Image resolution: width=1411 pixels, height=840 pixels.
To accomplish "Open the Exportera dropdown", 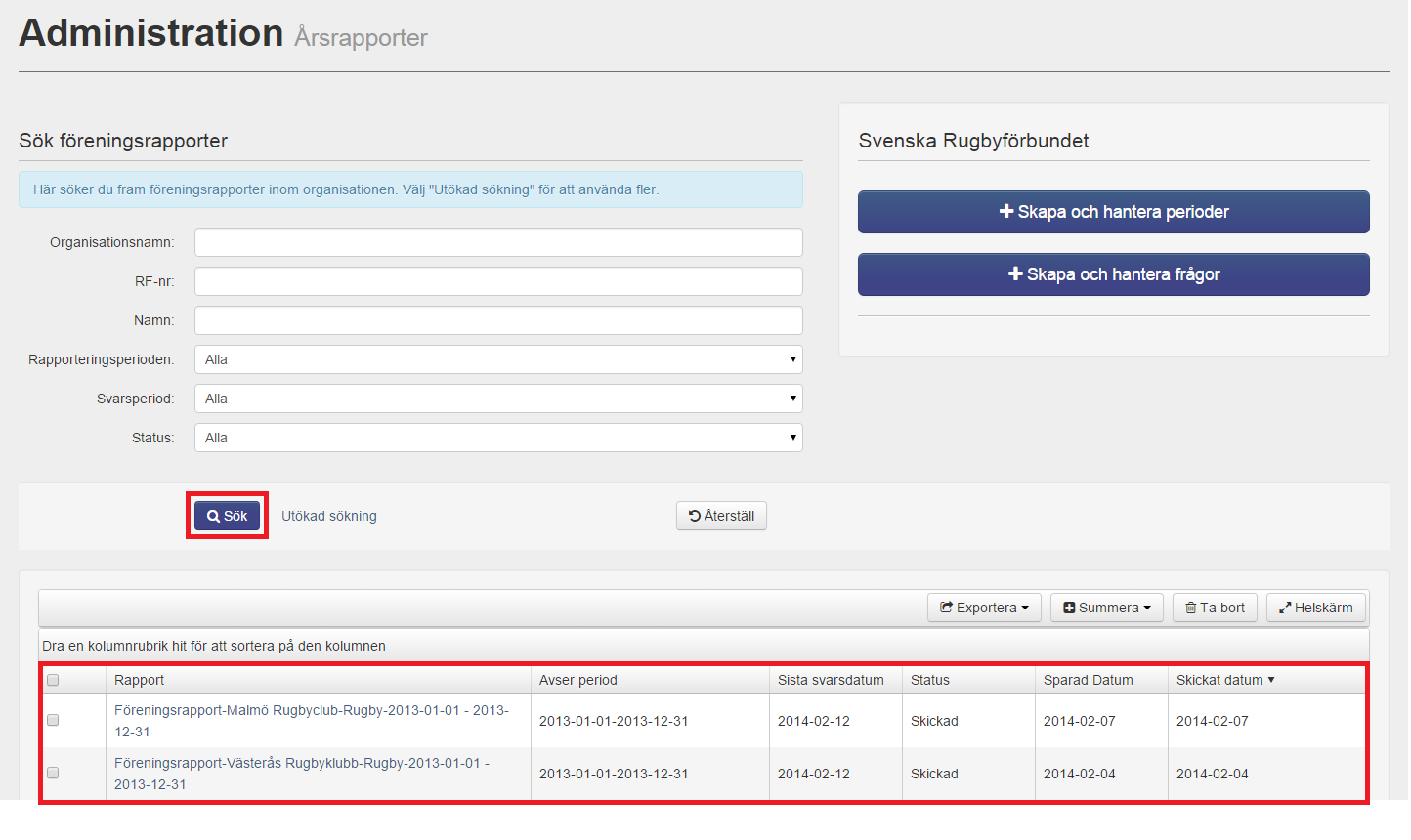I will pyautogui.click(x=984, y=608).
